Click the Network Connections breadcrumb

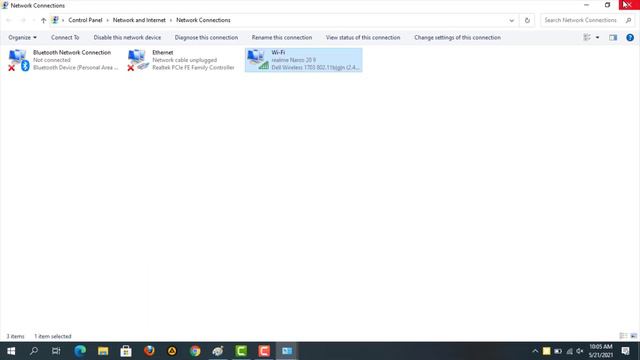pos(203,20)
